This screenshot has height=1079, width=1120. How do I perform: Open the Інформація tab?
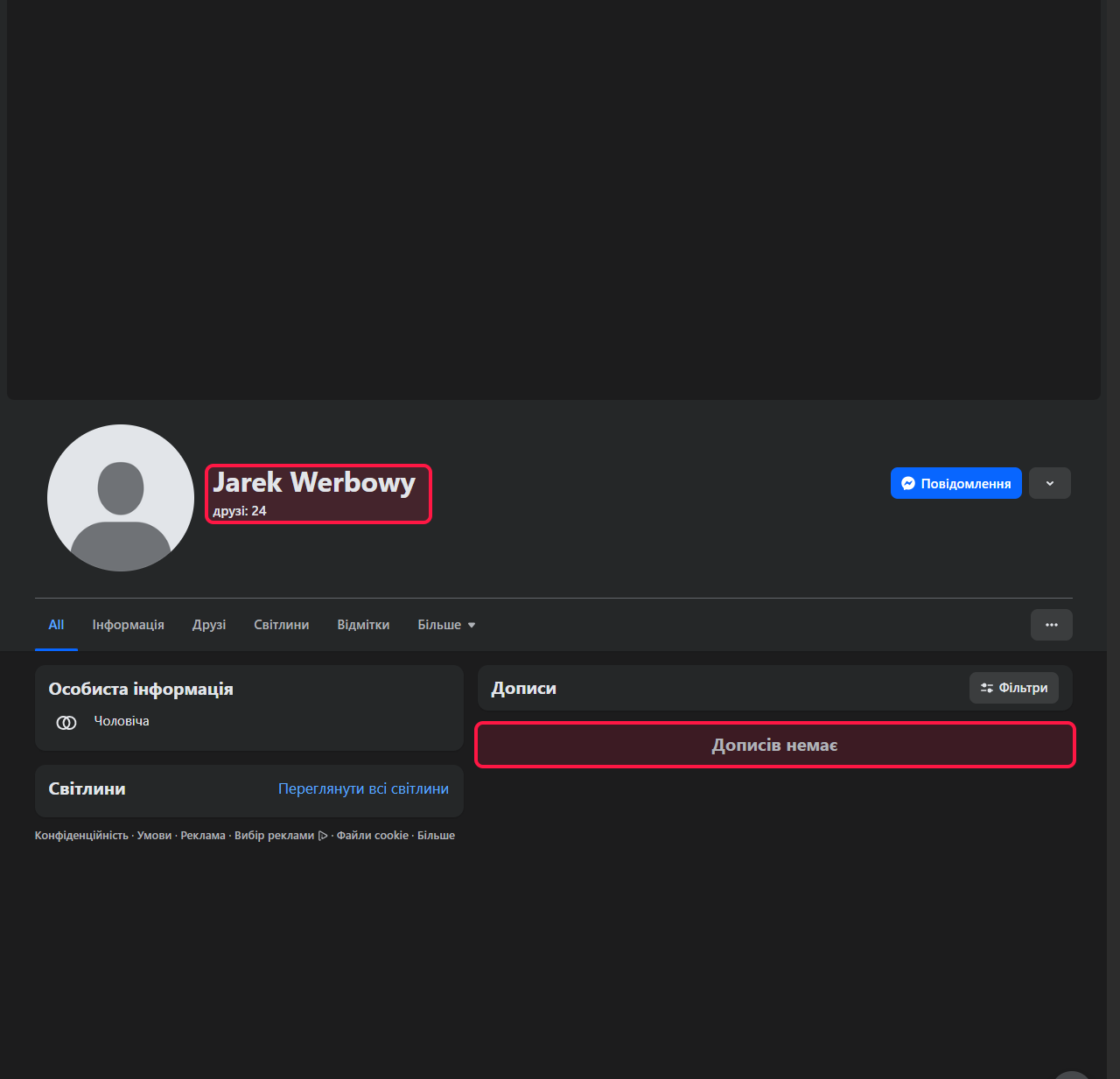click(x=128, y=625)
